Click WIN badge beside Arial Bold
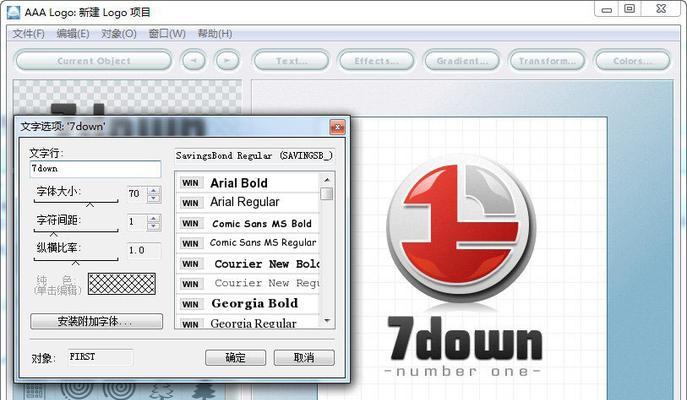The width and height of the screenshot is (687, 400). (191, 183)
